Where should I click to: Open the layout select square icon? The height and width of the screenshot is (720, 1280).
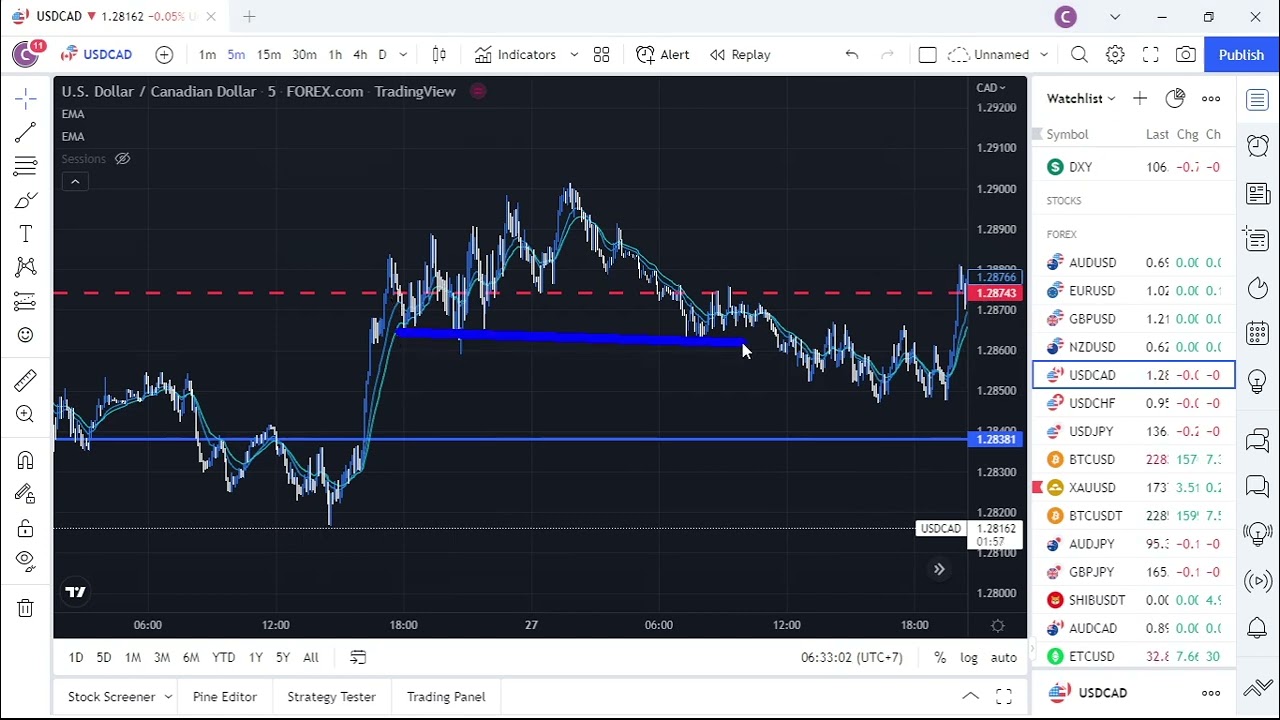927,55
